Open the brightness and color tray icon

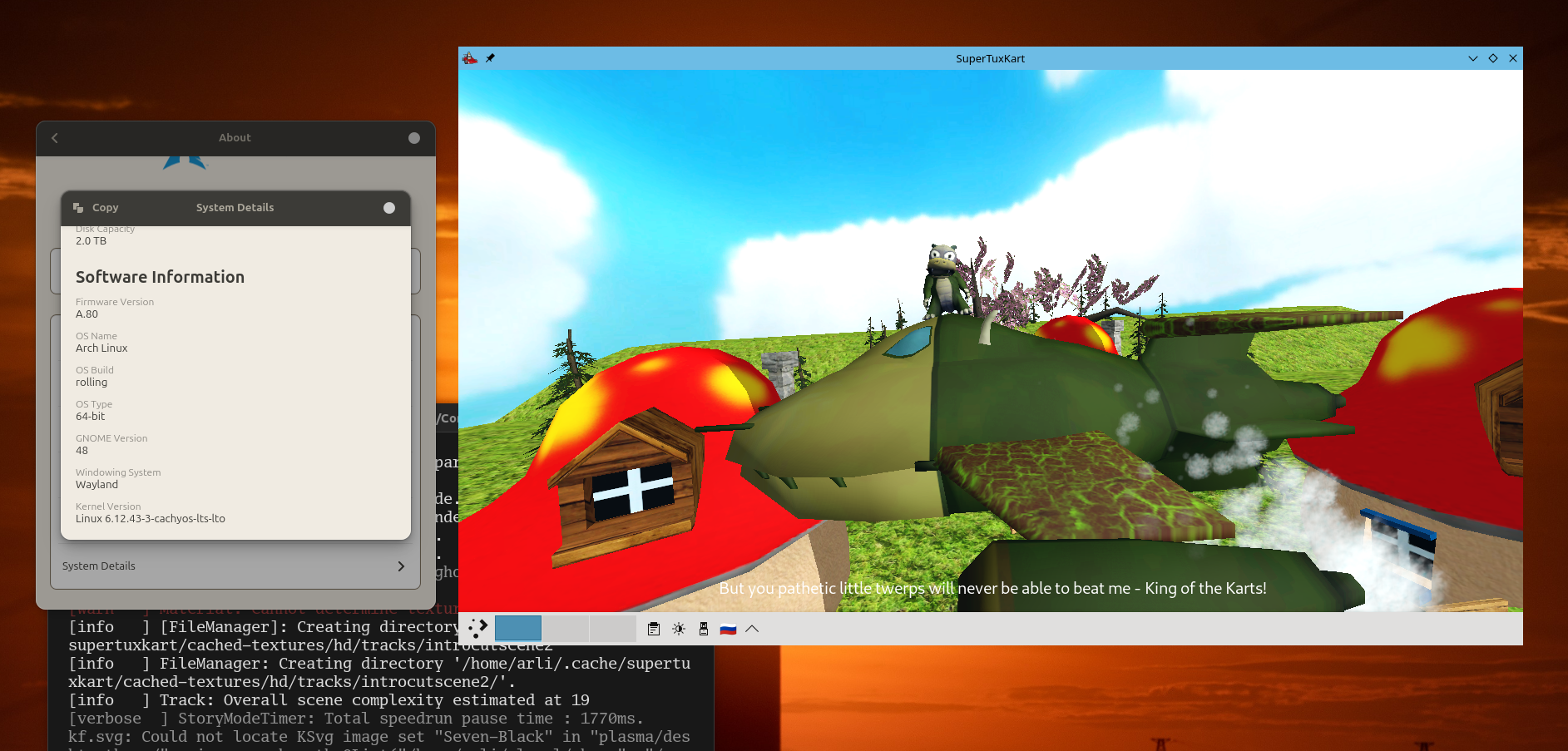(x=679, y=629)
